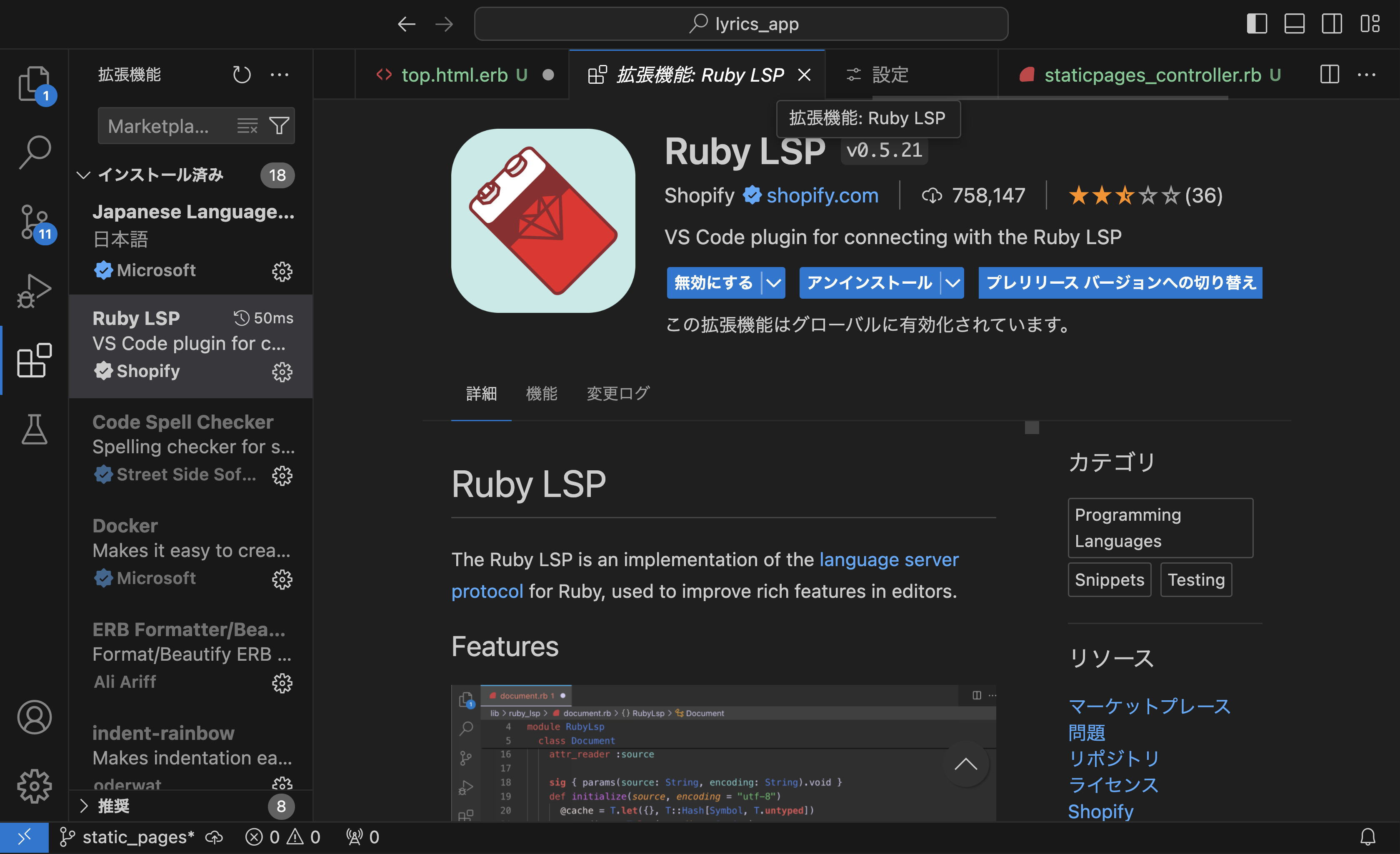
Task: Open the Source Control view showing 11 changes
Action: click(35, 222)
